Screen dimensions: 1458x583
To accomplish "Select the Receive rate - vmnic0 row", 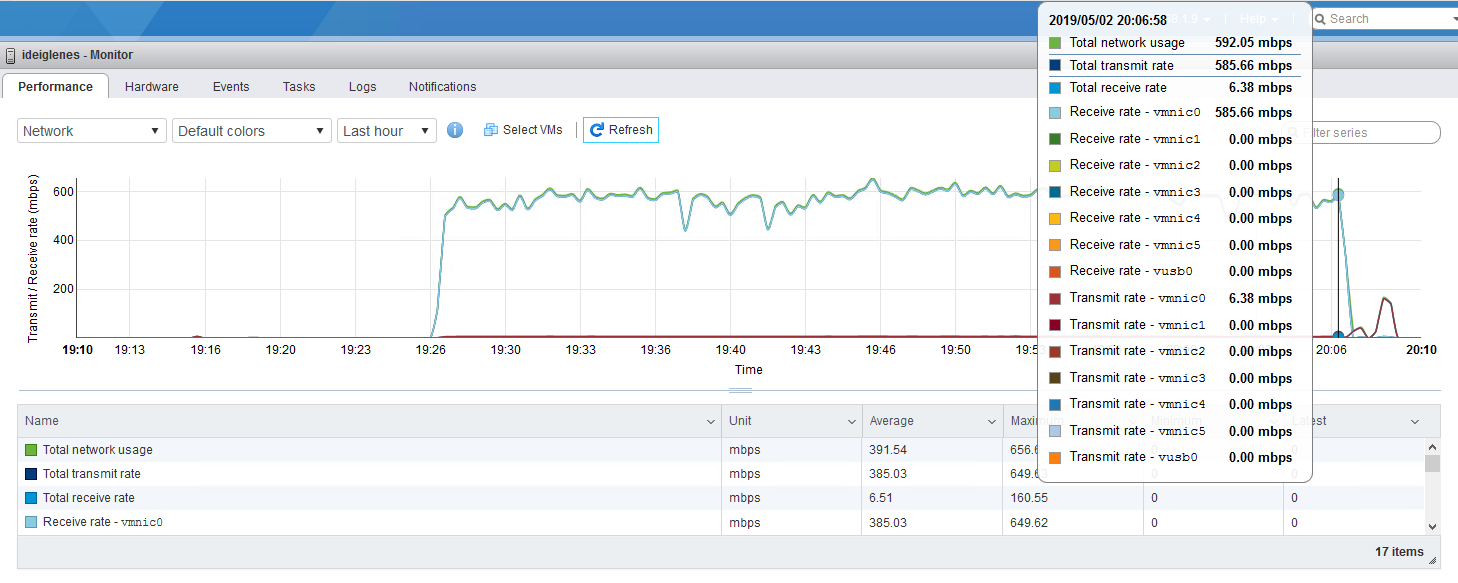I will [720, 522].
